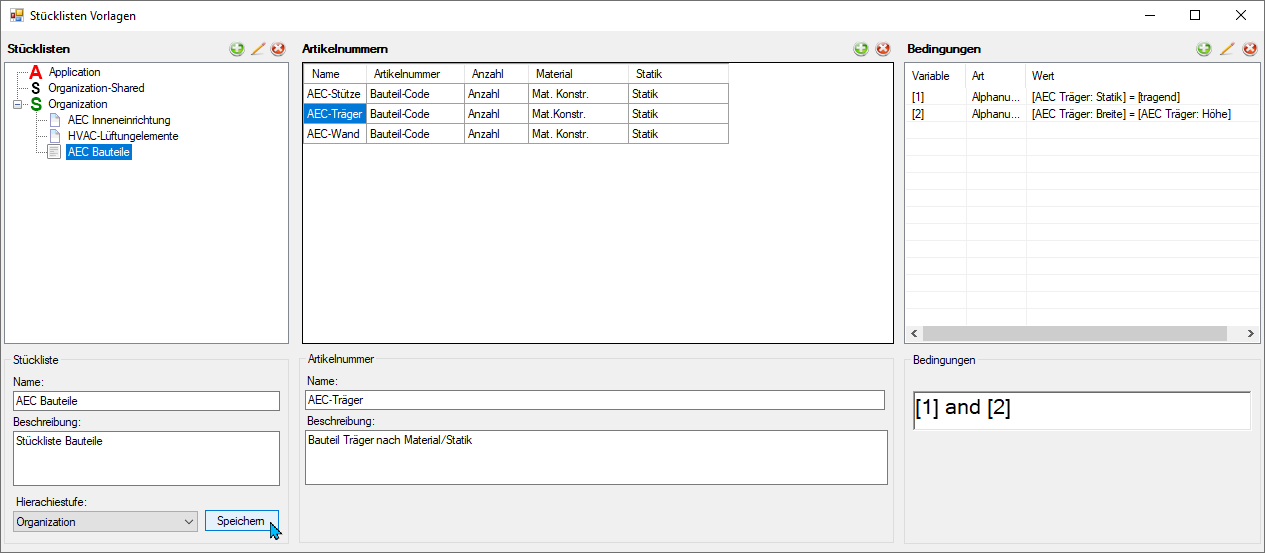1265x553 pixels.
Task: Click the Wert column header in Bedingungen
Action: [1143, 76]
